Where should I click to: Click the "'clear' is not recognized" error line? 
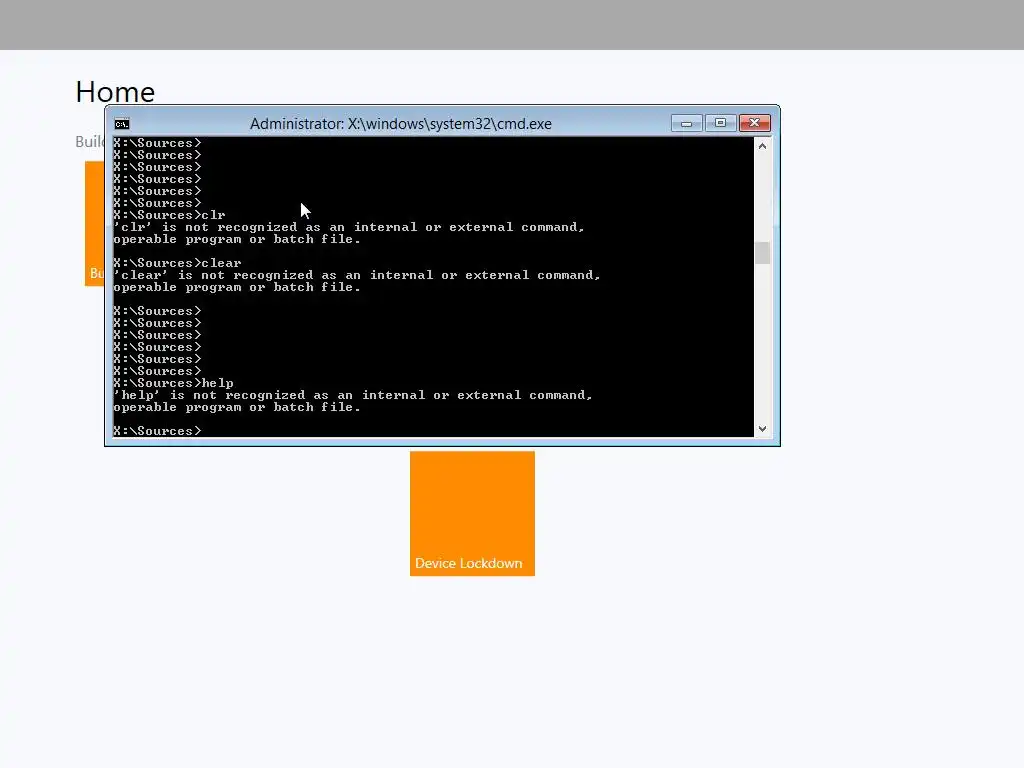[357, 275]
